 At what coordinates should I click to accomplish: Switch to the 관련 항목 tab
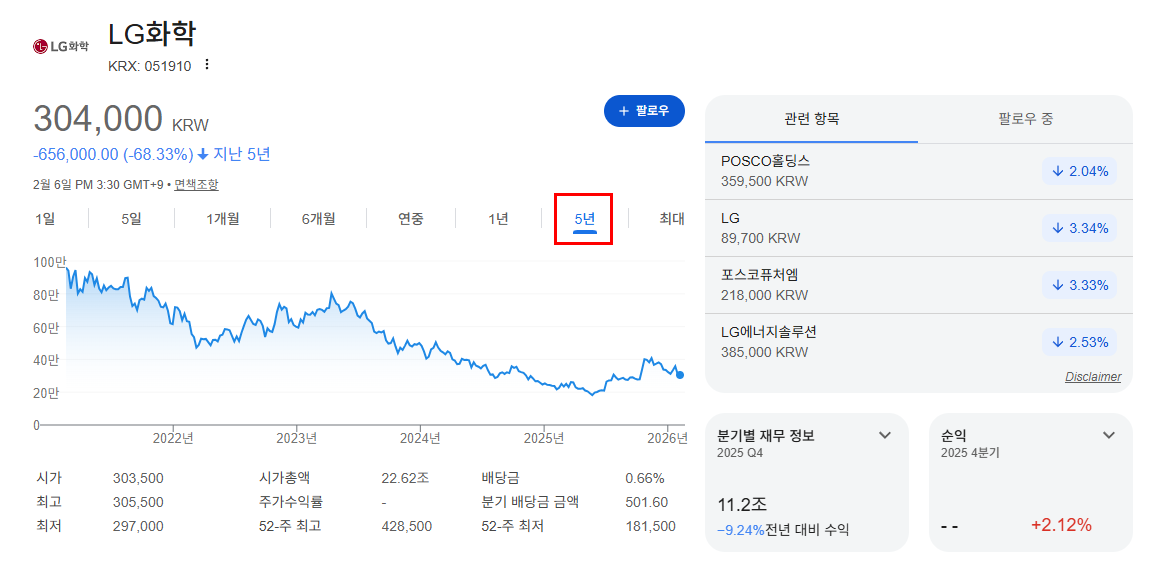[x=811, y=119]
